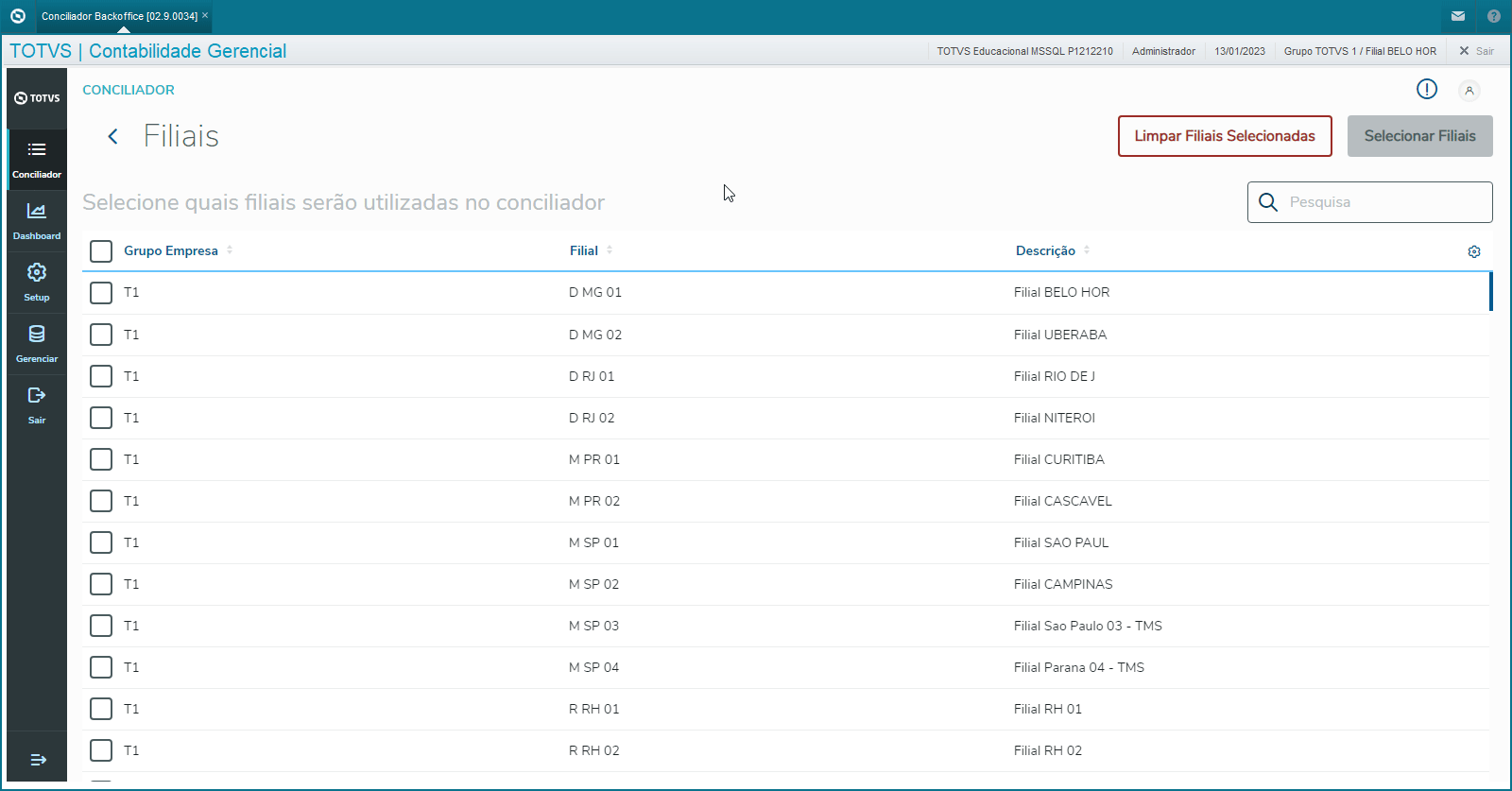The width and height of the screenshot is (1512, 791).
Task: Open the help question mark icon
Action: [x=1494, y=16]
